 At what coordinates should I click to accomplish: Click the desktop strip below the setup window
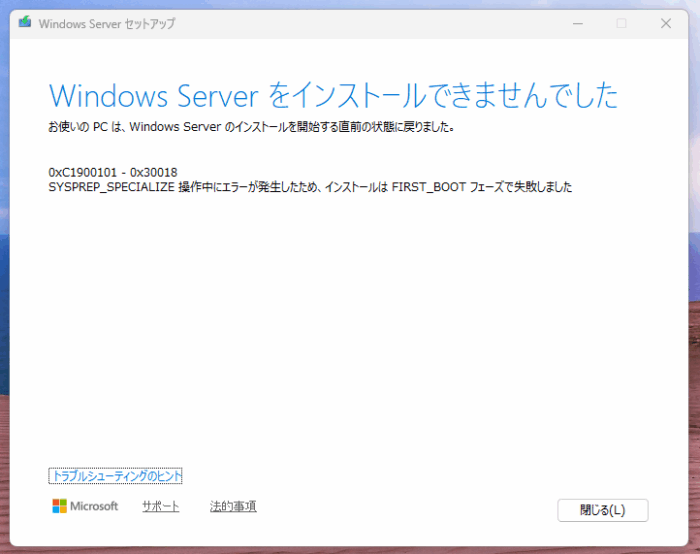[x=350, y=549]
